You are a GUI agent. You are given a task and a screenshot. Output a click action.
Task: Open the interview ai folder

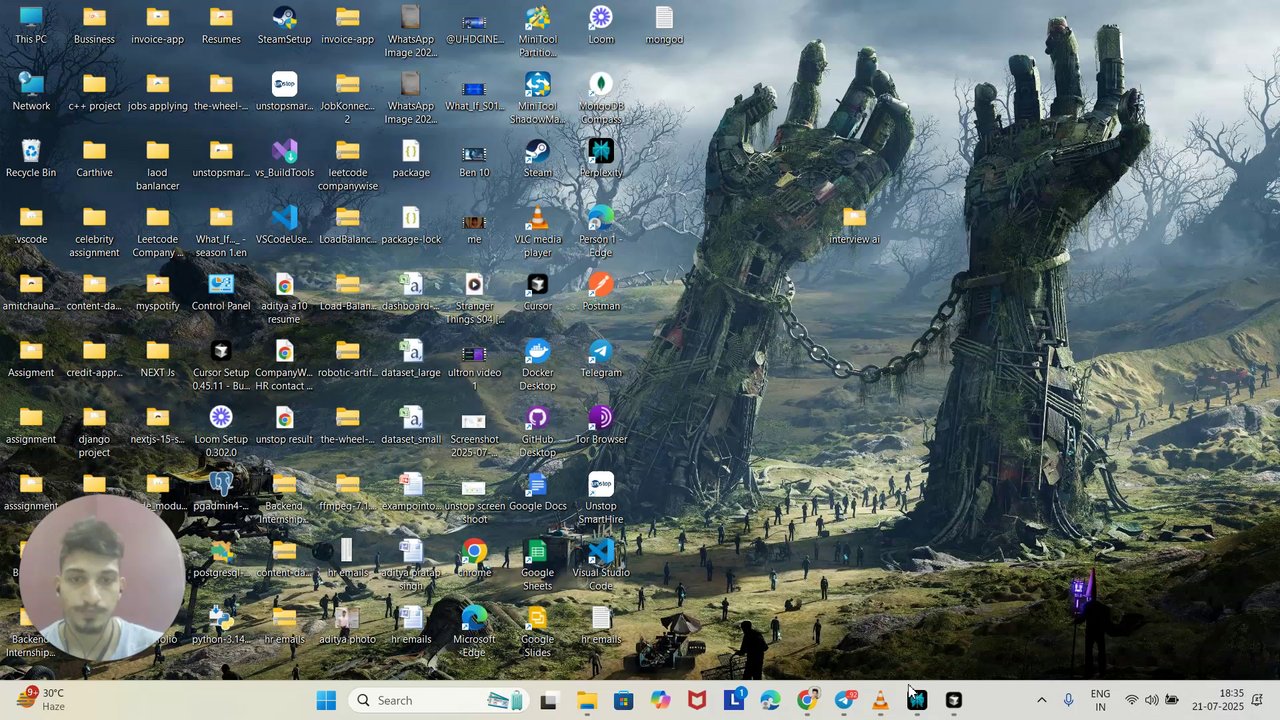[x=854, y=225]
